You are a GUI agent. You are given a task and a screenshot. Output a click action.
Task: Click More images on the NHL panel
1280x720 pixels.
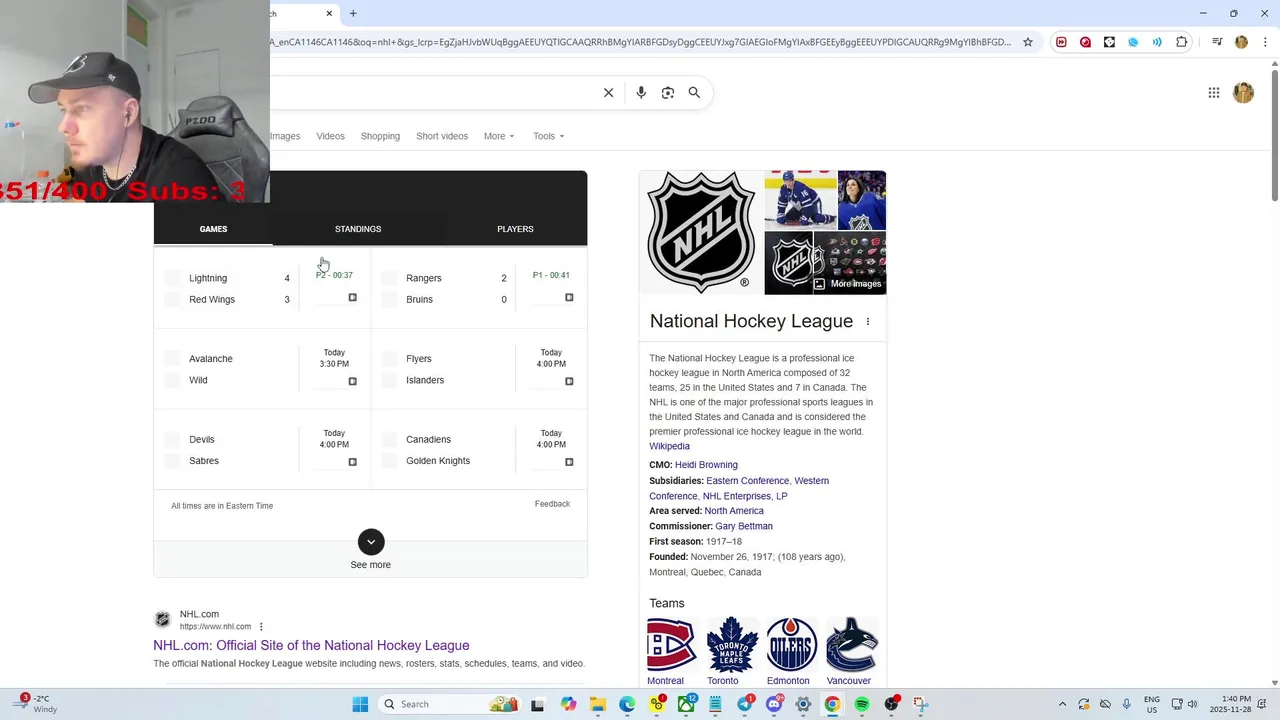(848, 283)
